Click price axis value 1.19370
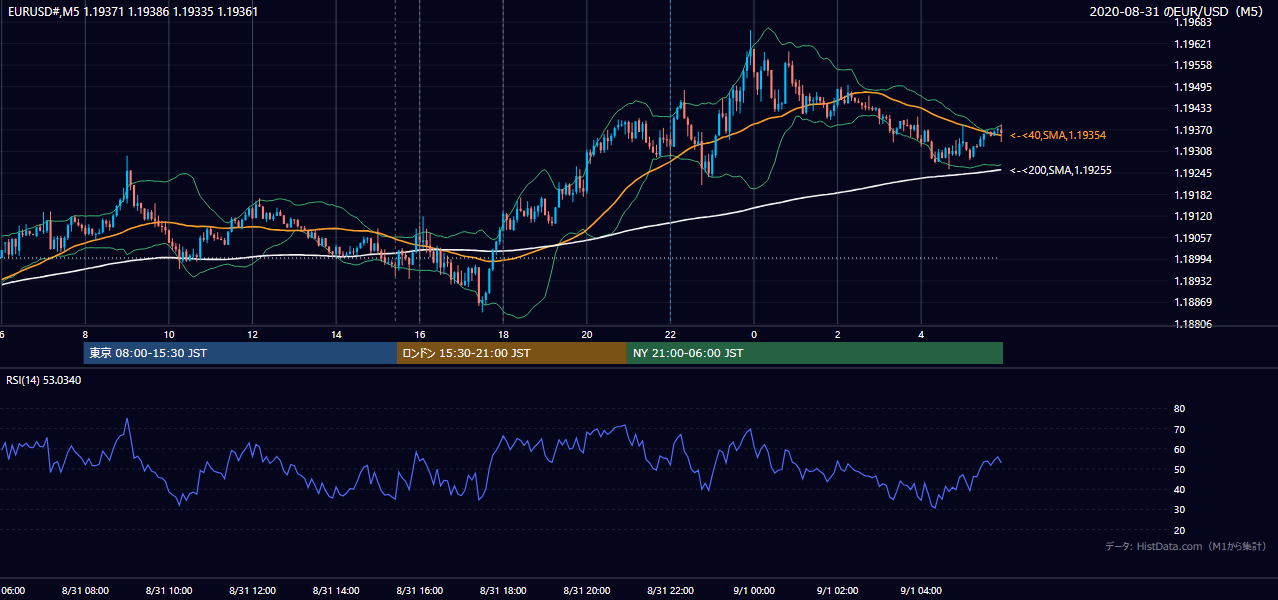1278x600 pixels. 1193,130
